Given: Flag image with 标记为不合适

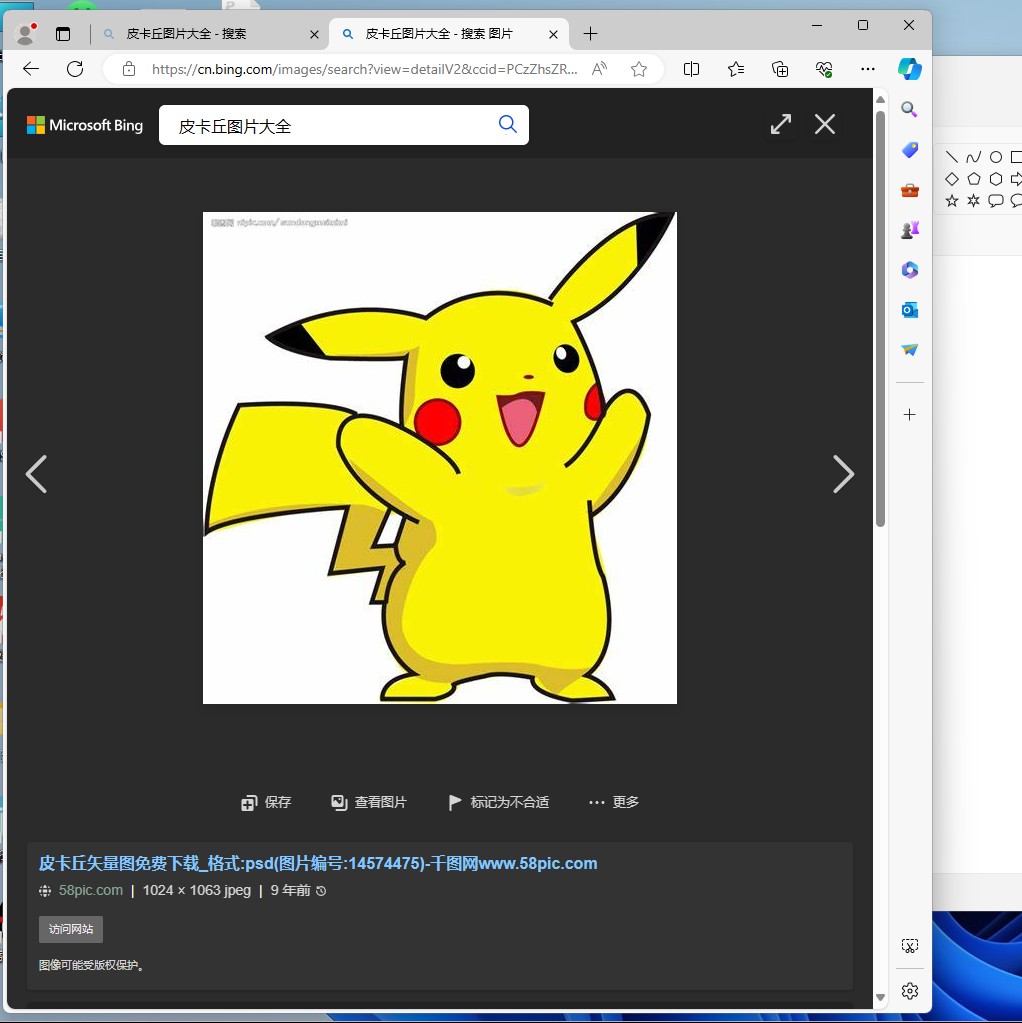Looking at the screenshot, I should pos(499,802).
